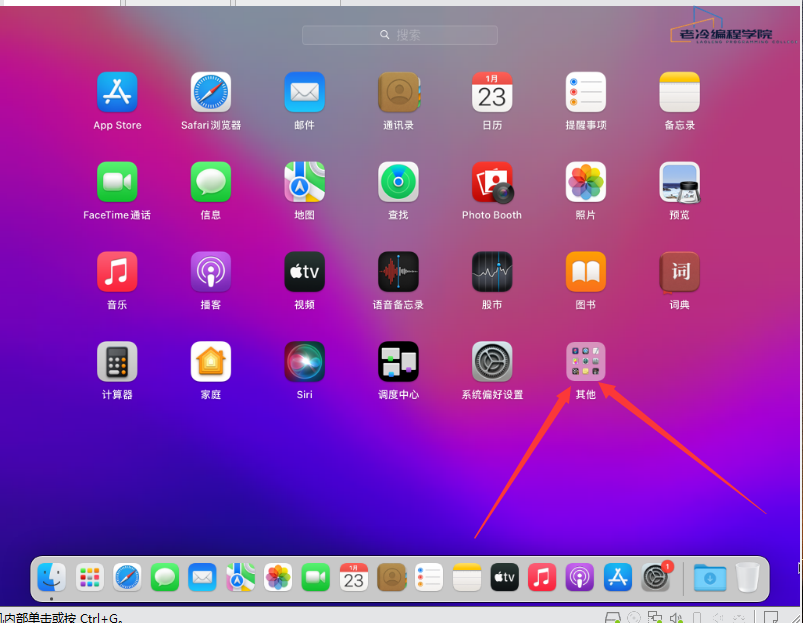Open Contacts from the Dock

pyautogui.click(x=392, y=577)
